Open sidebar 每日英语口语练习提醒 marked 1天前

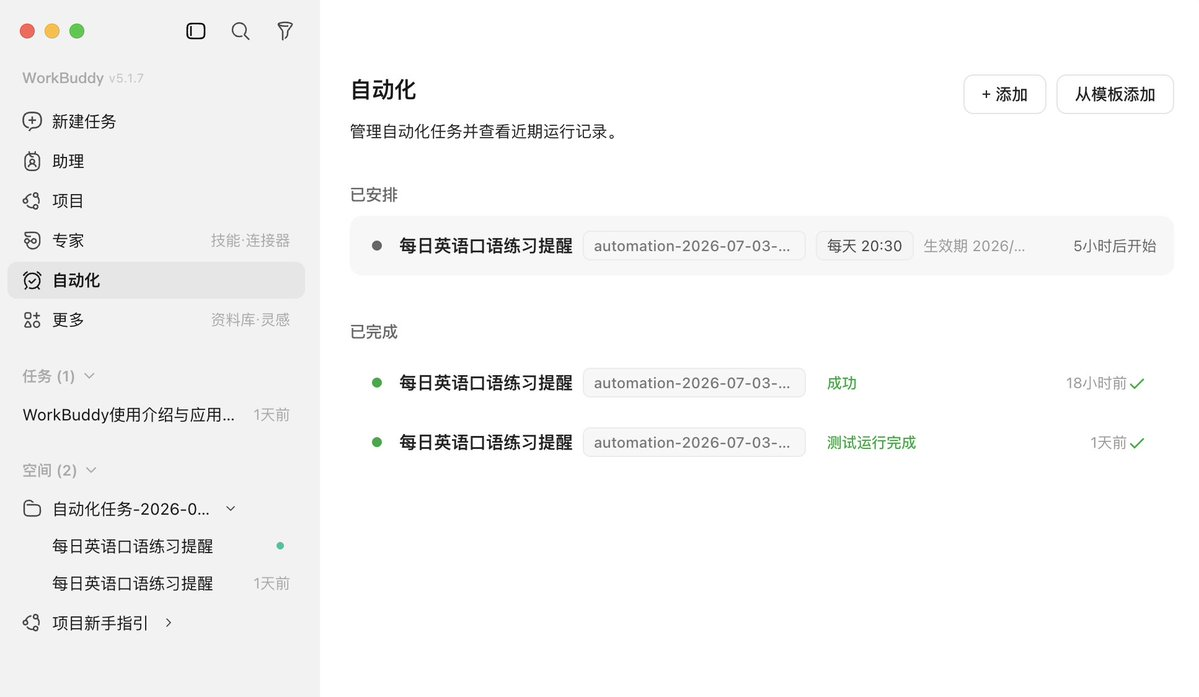(x=132, y=584)
